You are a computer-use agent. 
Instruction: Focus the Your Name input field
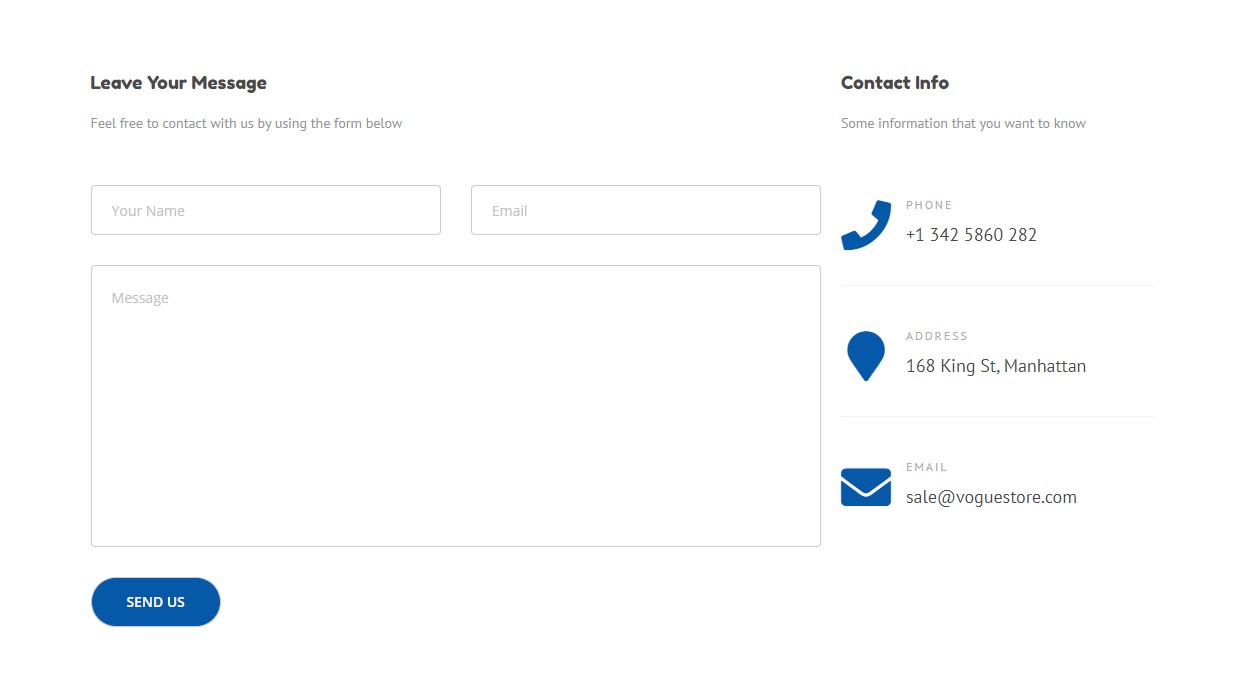pyautogui.click(x=266, y=210)
